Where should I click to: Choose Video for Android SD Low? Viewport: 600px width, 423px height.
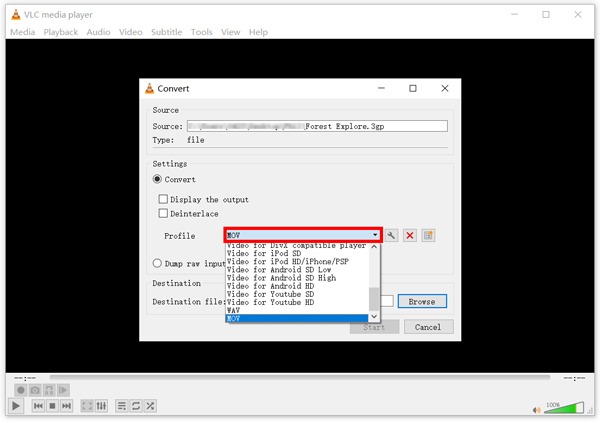pyautogui.click(x=297, y=269)
